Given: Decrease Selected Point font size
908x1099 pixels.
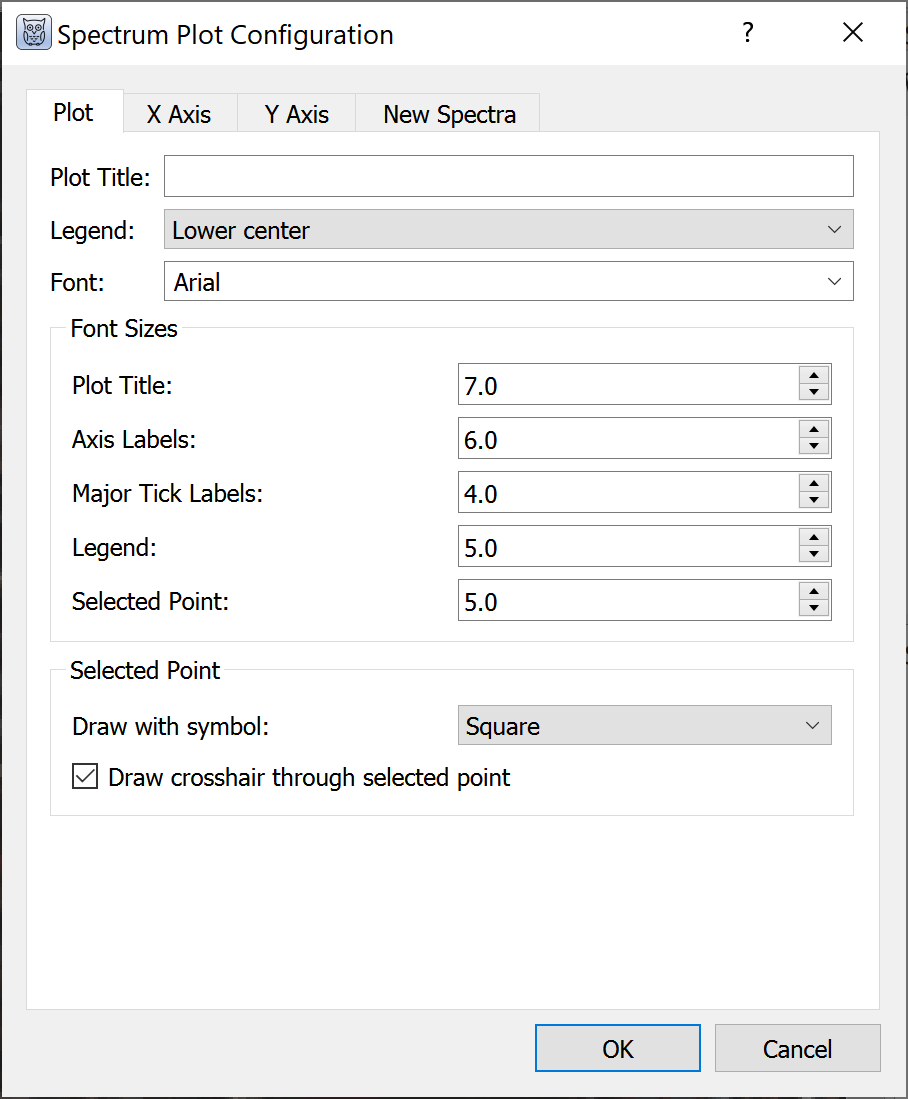Looking at the screenshot, I should pyautogui.click(x=815, y=609).
